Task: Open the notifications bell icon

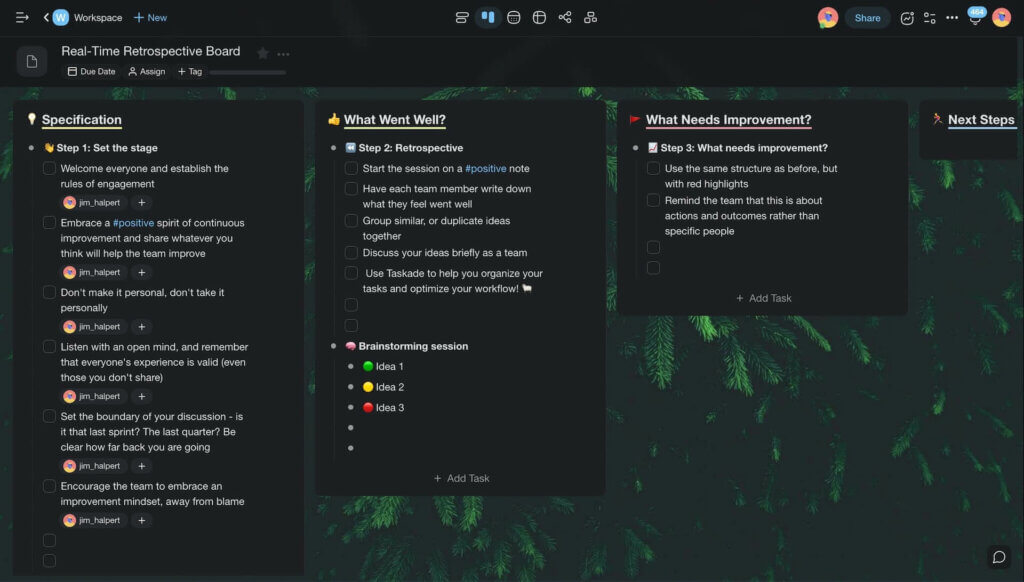Action: [x=975, y=18]
